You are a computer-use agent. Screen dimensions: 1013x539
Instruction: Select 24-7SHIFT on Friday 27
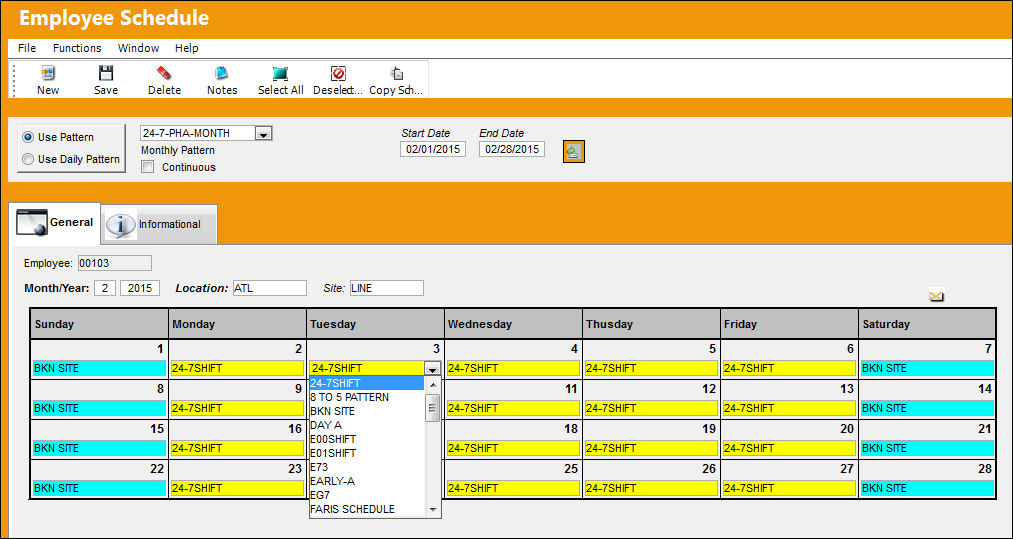click(x=789, y=489)
